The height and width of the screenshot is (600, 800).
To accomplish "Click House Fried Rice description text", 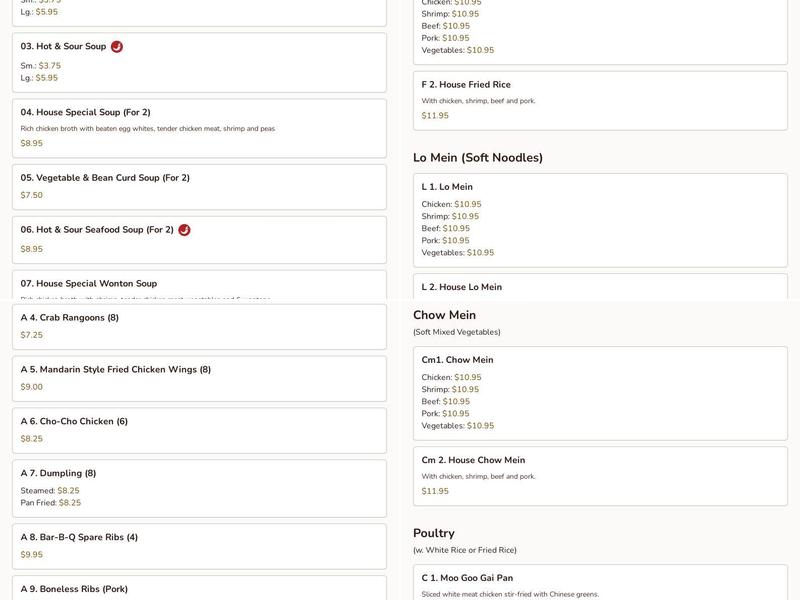I will [479, 101].
